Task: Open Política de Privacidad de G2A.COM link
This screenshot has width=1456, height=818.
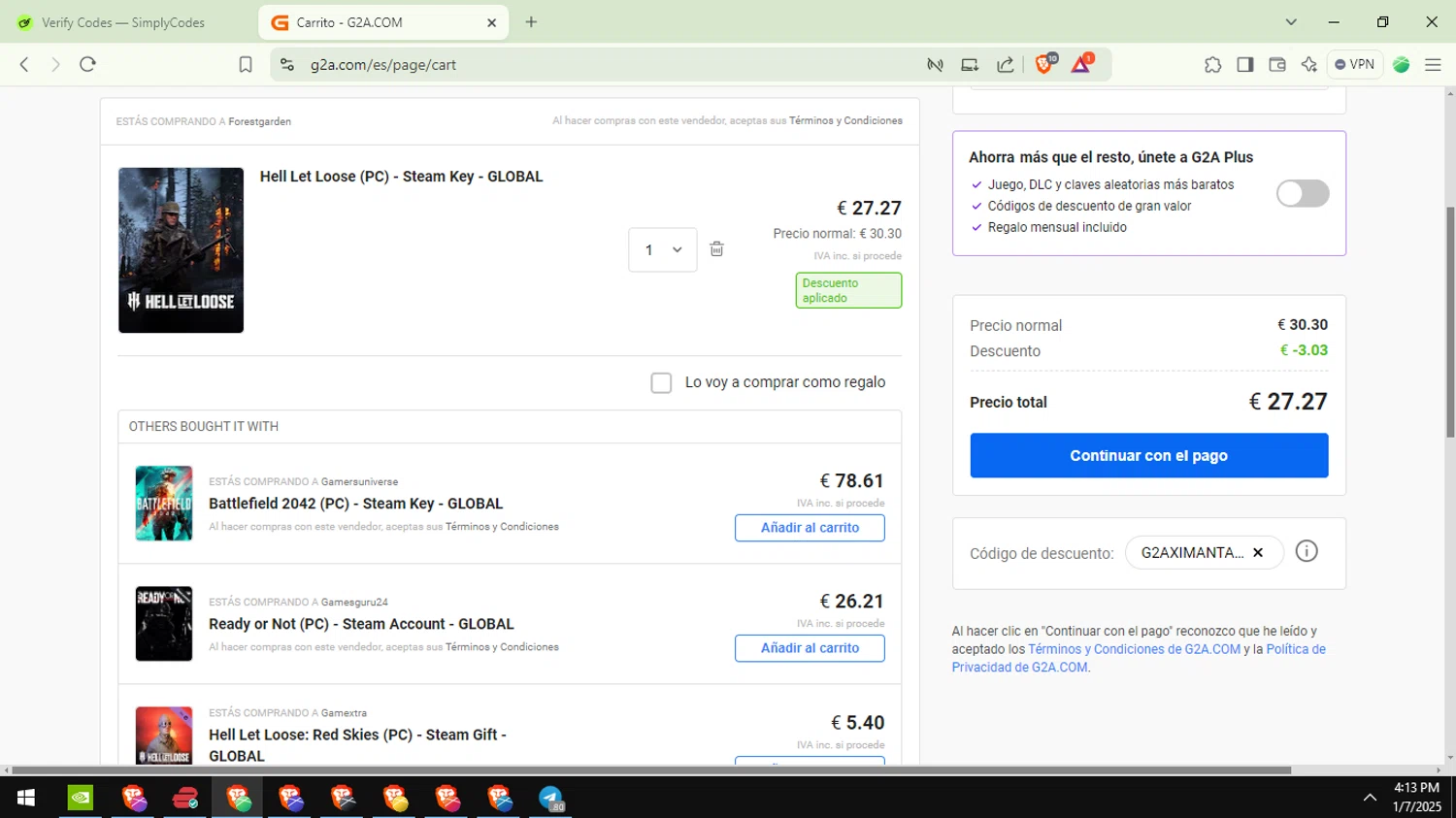Action: (x=1139, y=659)
